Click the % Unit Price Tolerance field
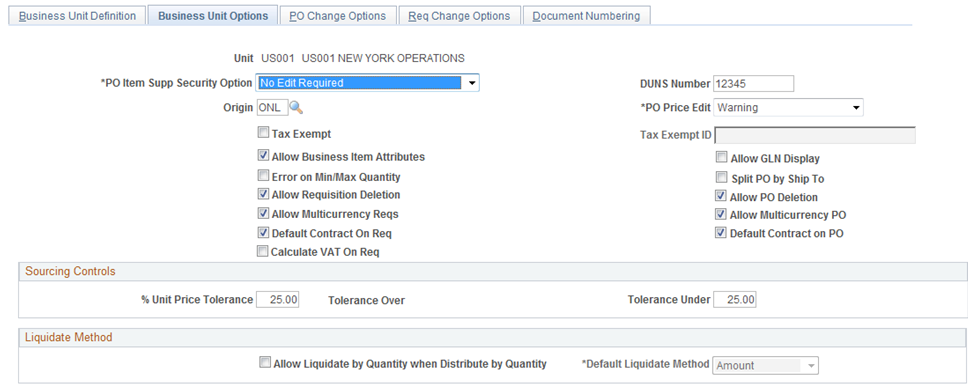The image size is (968, 389). [x=278, y=299]
